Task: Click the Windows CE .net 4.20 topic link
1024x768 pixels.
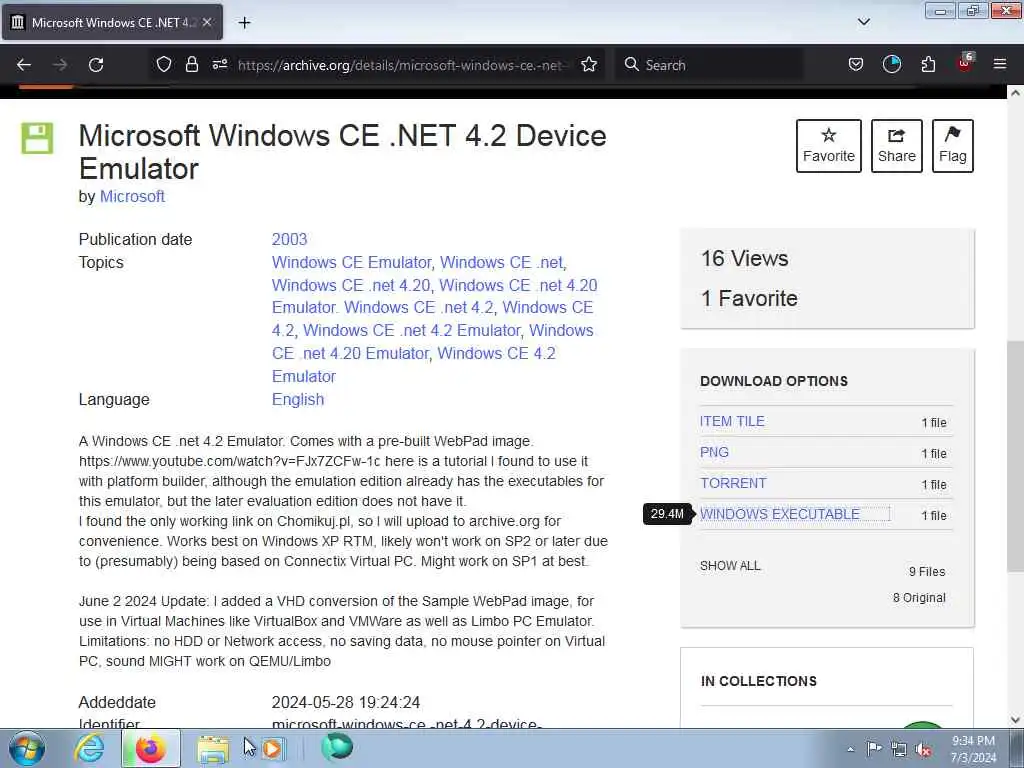Action: [351, 285]
